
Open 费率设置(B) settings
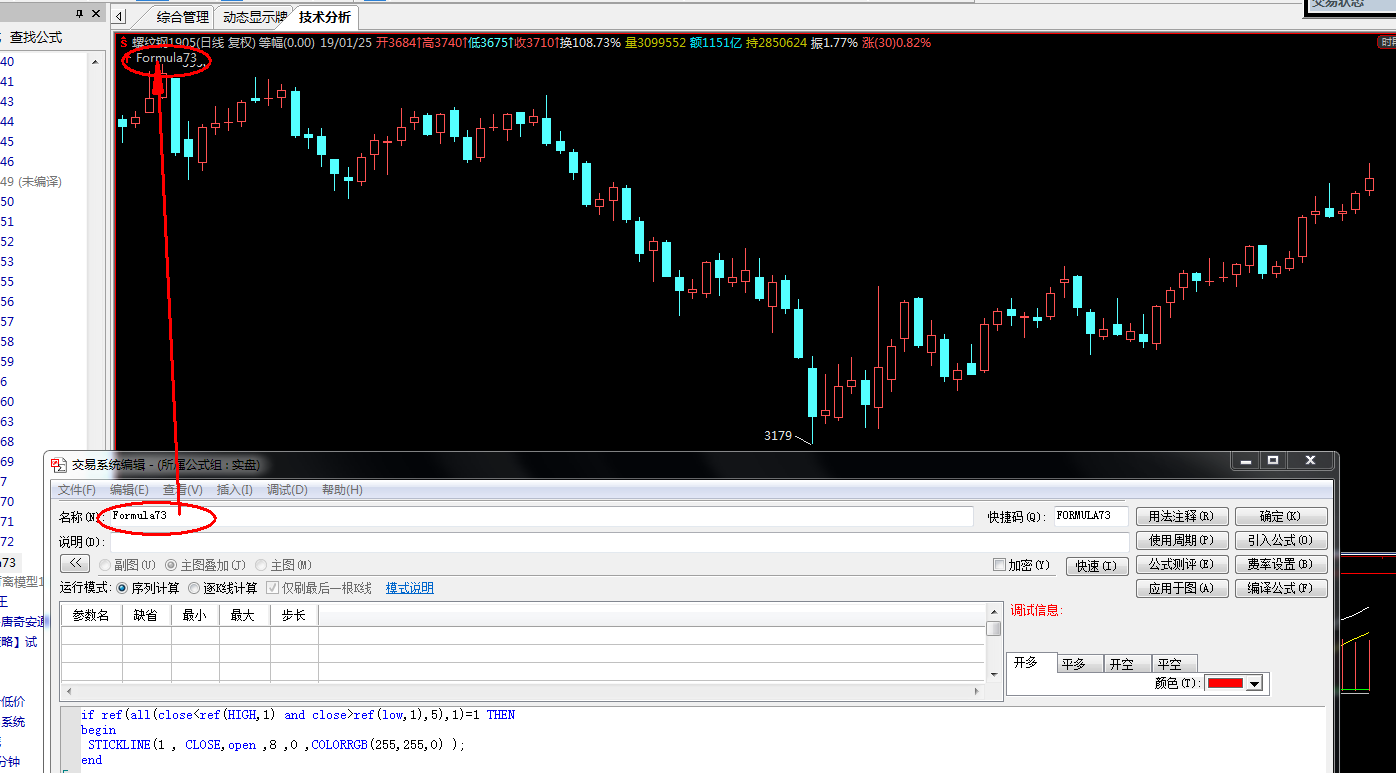pyautogui.click(x=1281, y=565)
